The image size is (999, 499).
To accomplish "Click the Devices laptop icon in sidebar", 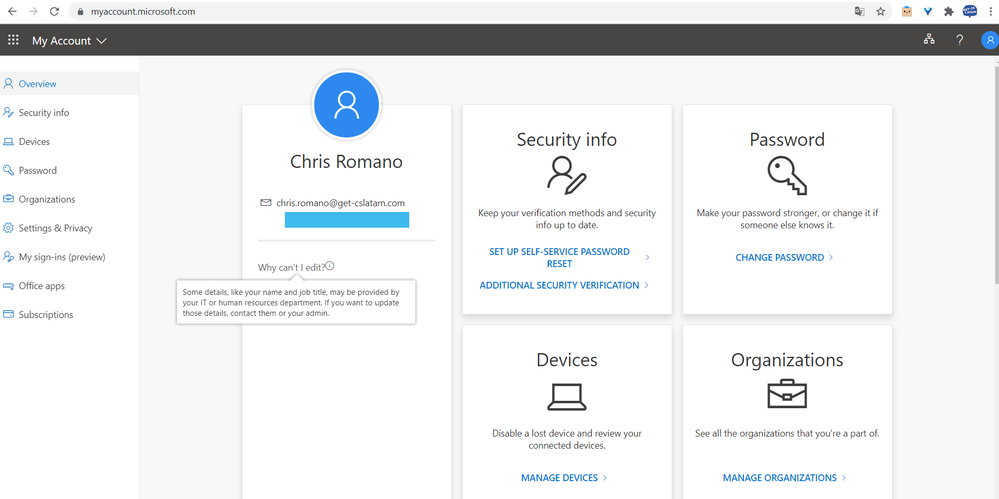I will [8, 141].
